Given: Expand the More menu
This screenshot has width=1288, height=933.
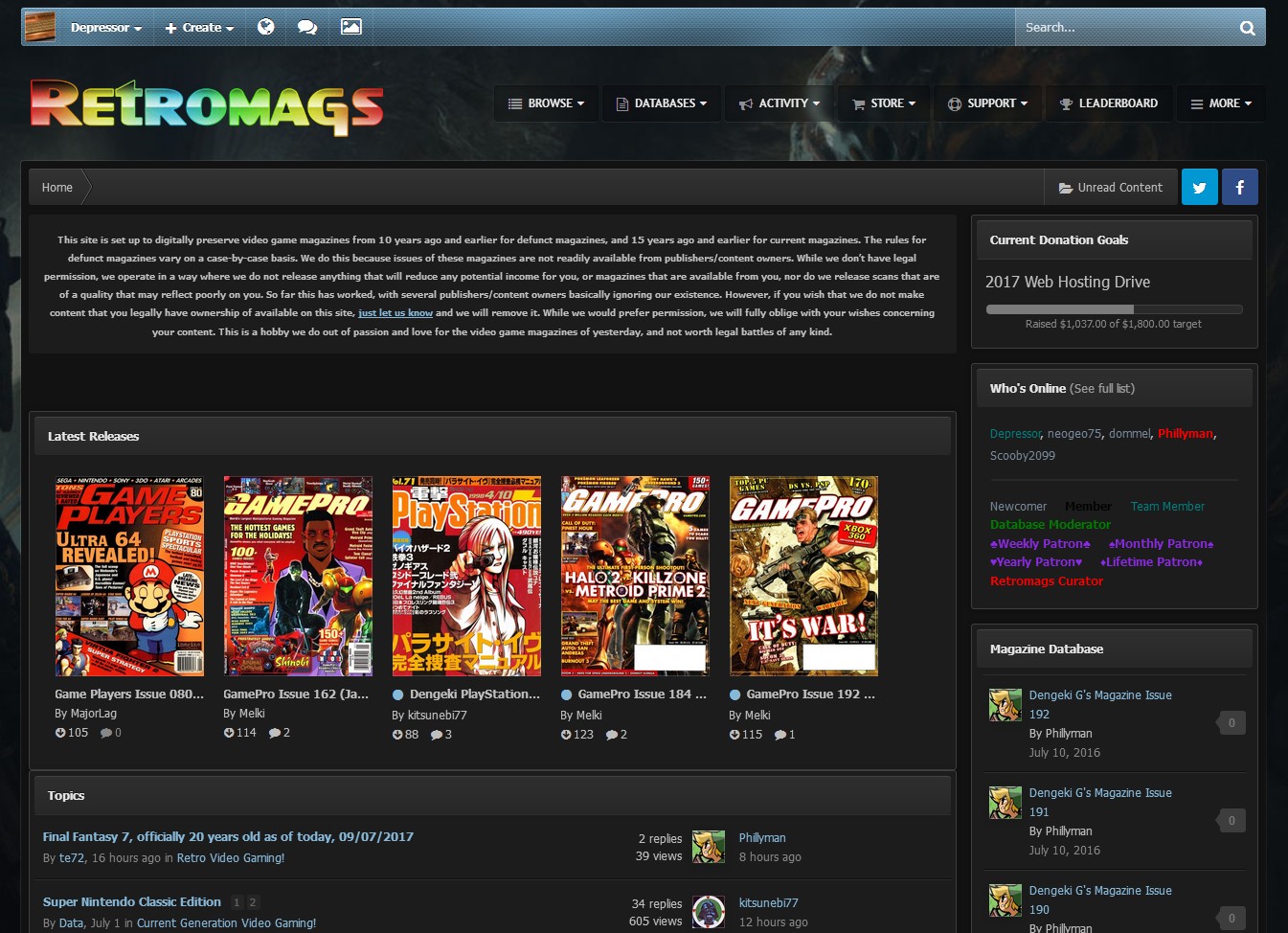Looking at the screenshot, I should click(x=1221, y=103).
